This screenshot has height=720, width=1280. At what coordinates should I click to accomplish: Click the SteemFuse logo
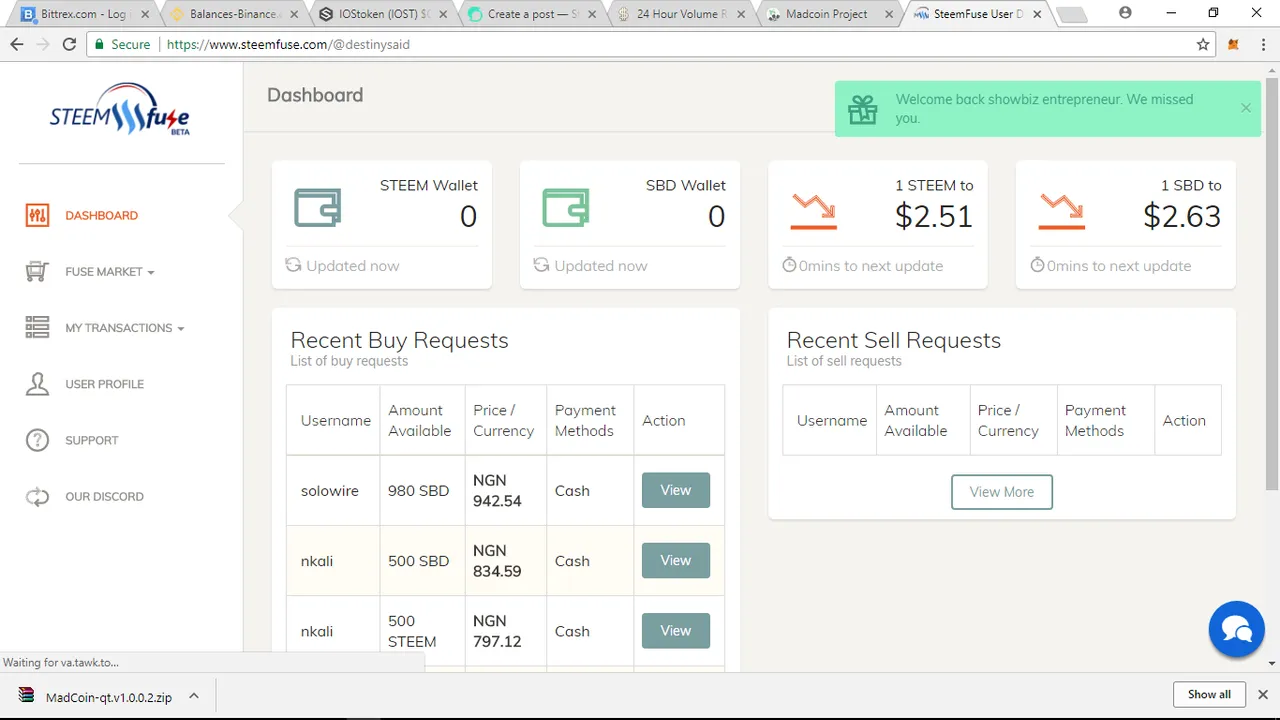[120, 110]
